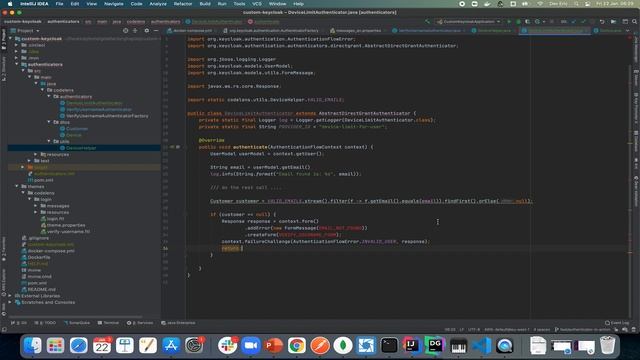This screenshot has height=360, width=640.
Task: Open the Terminal tool window
Action: coord(108,323)
